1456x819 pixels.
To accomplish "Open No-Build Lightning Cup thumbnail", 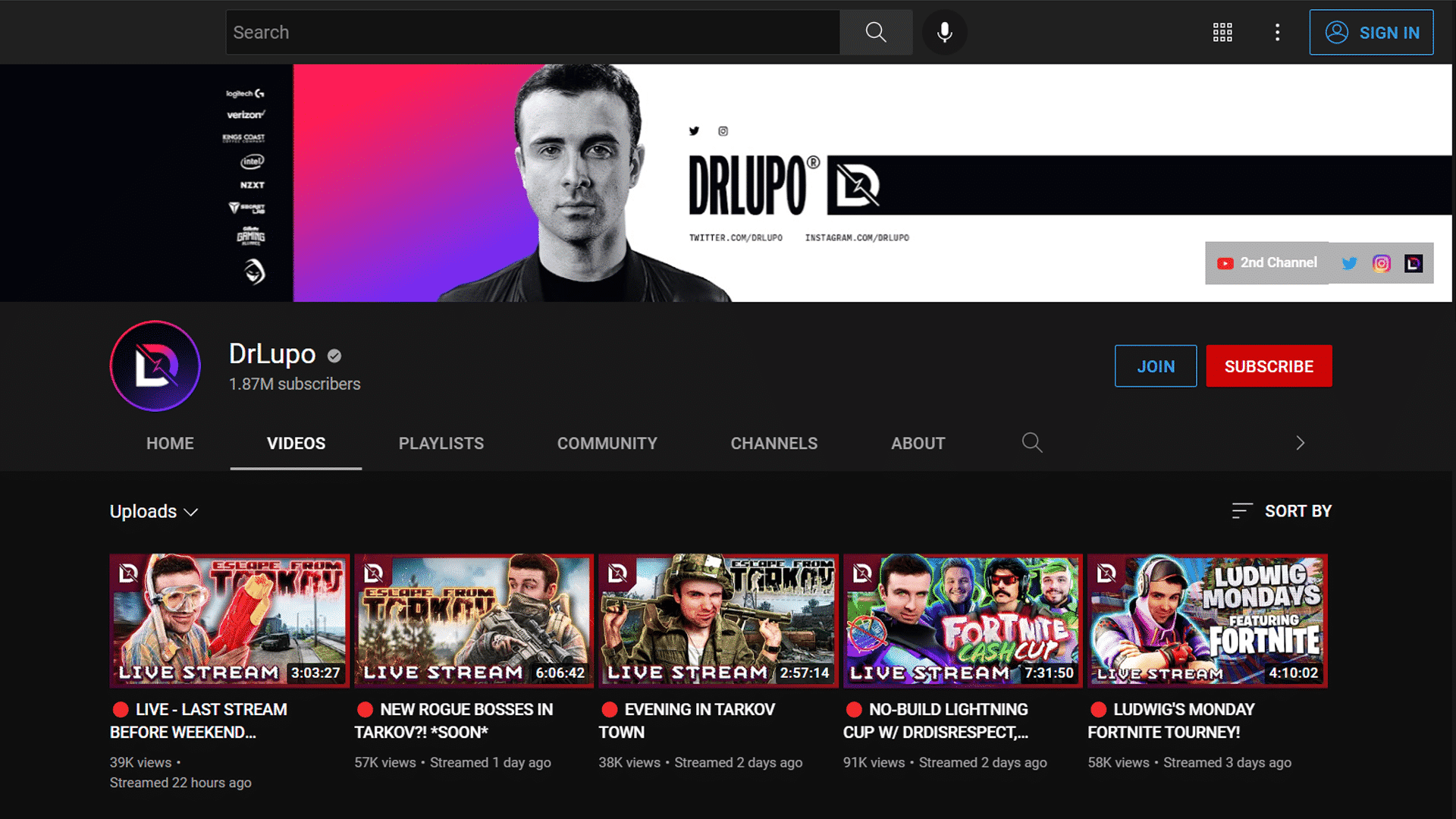I will click(x=962, y=620).
